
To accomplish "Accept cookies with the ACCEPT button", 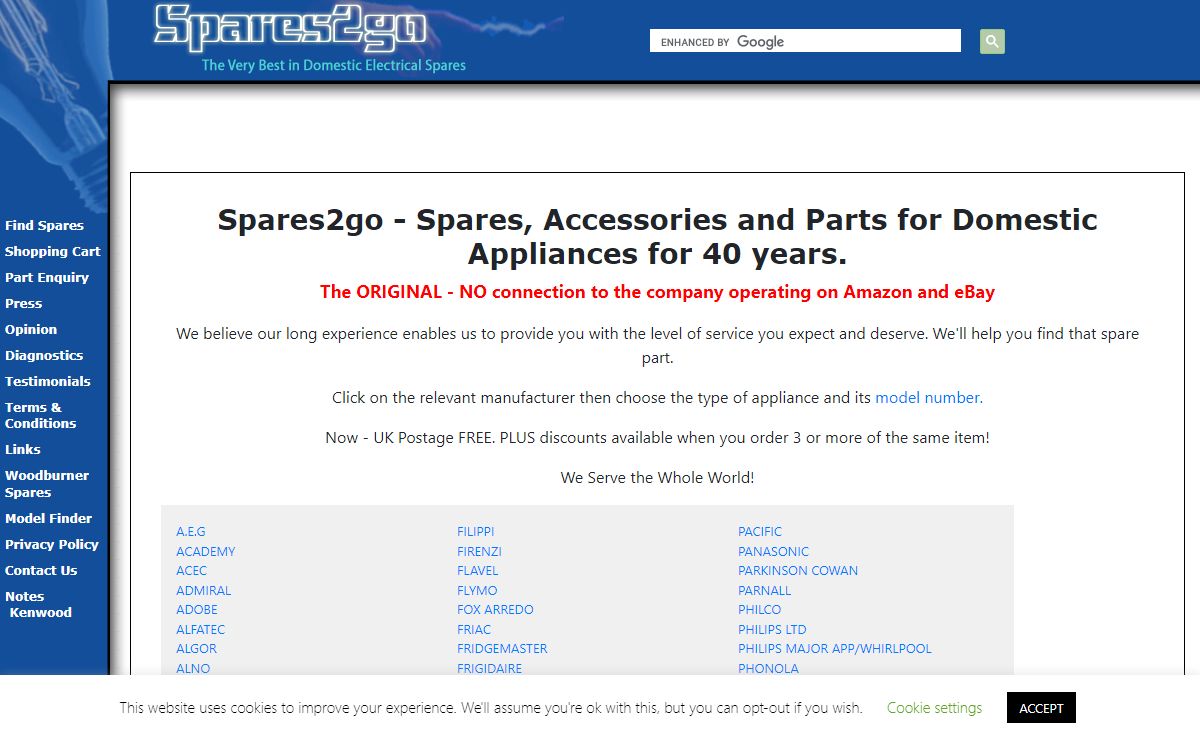I will coord(1041,708).
